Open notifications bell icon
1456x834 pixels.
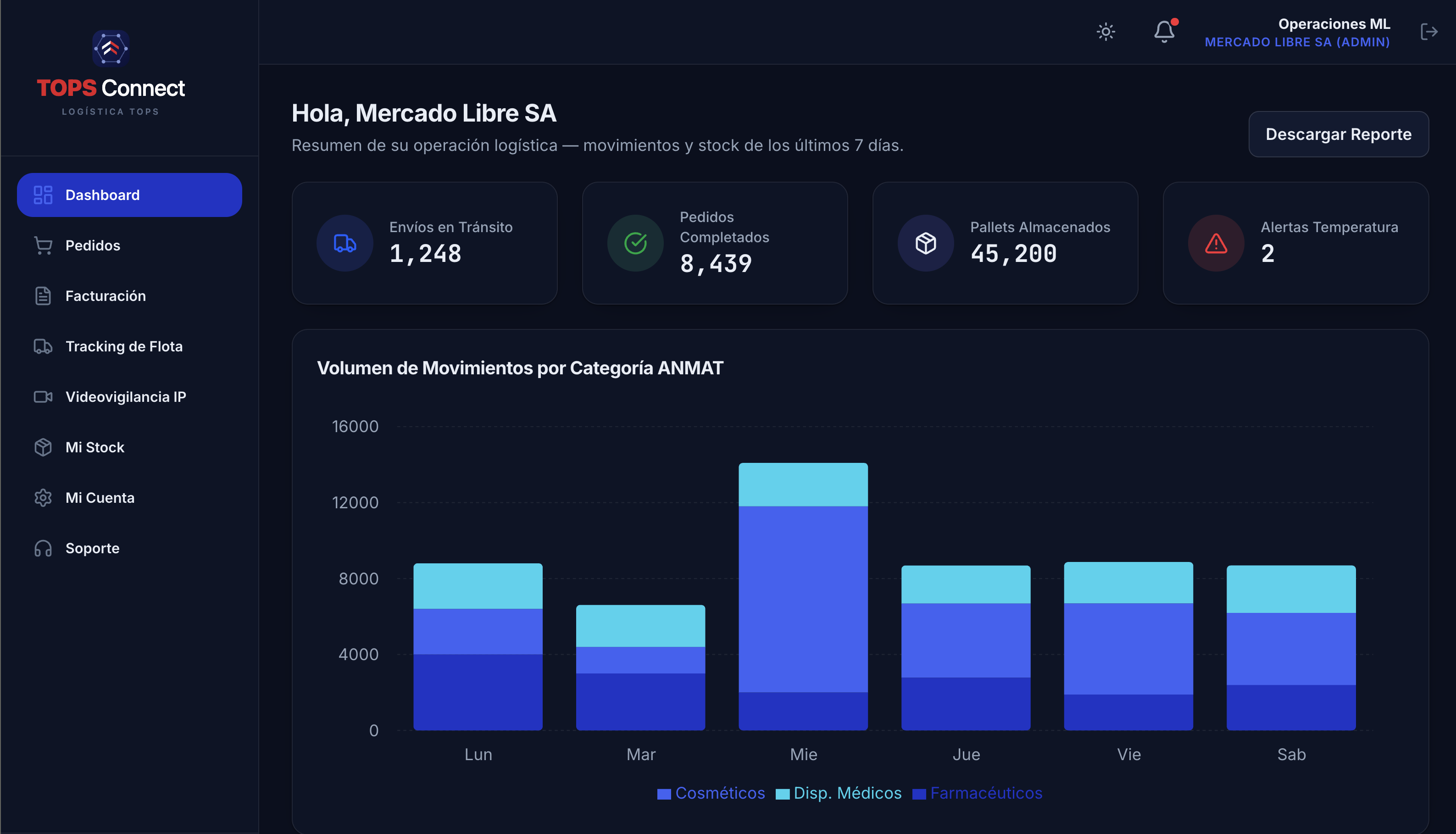(x=1164, y=32)
